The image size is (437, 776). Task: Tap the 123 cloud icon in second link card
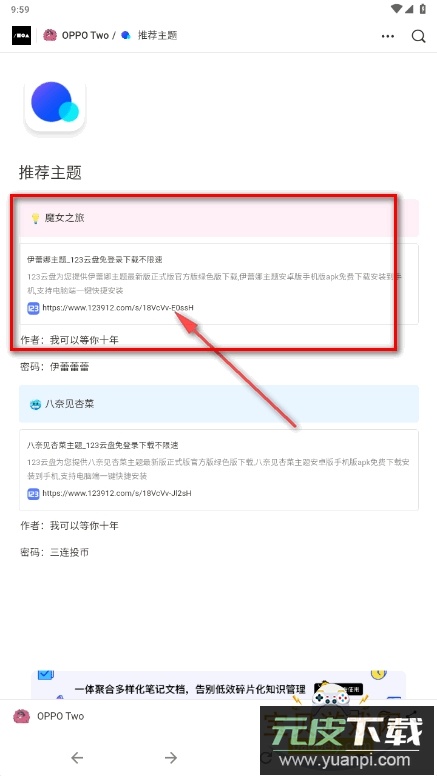tap(33, 493)
